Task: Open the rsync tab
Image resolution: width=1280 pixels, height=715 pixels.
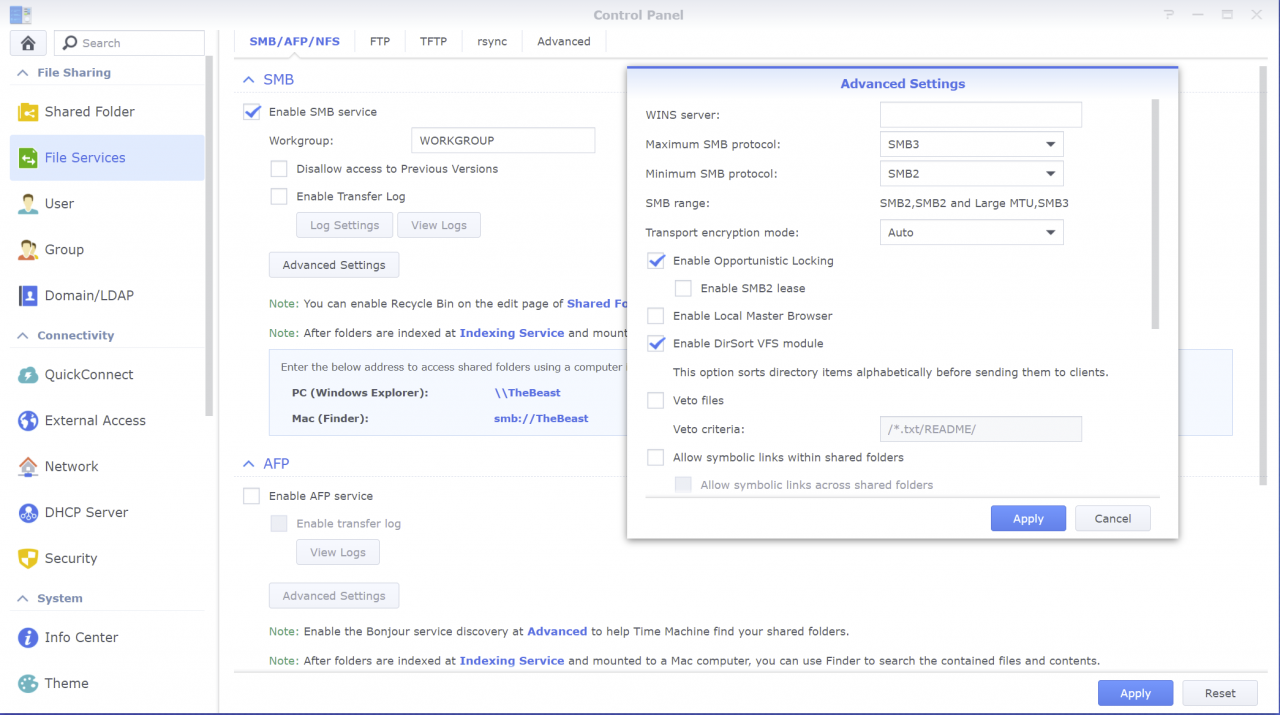Action: 493,41
